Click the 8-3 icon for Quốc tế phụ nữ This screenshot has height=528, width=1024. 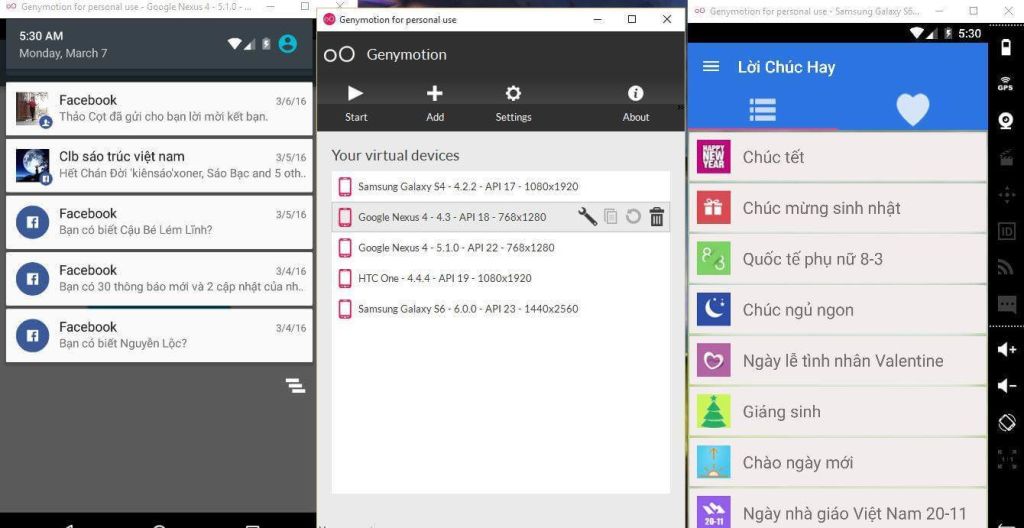(x=713, y=259)
